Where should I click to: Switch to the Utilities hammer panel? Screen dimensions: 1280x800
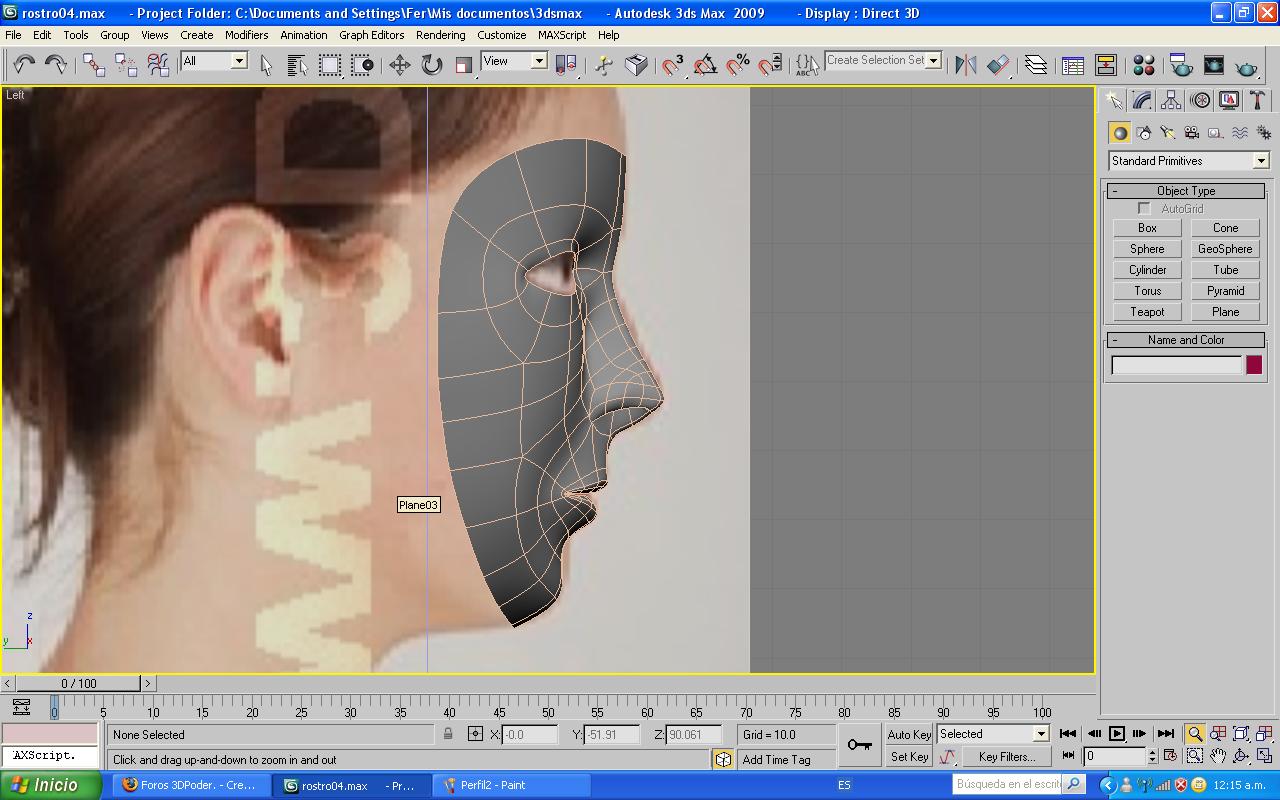tap(1258, 100)
